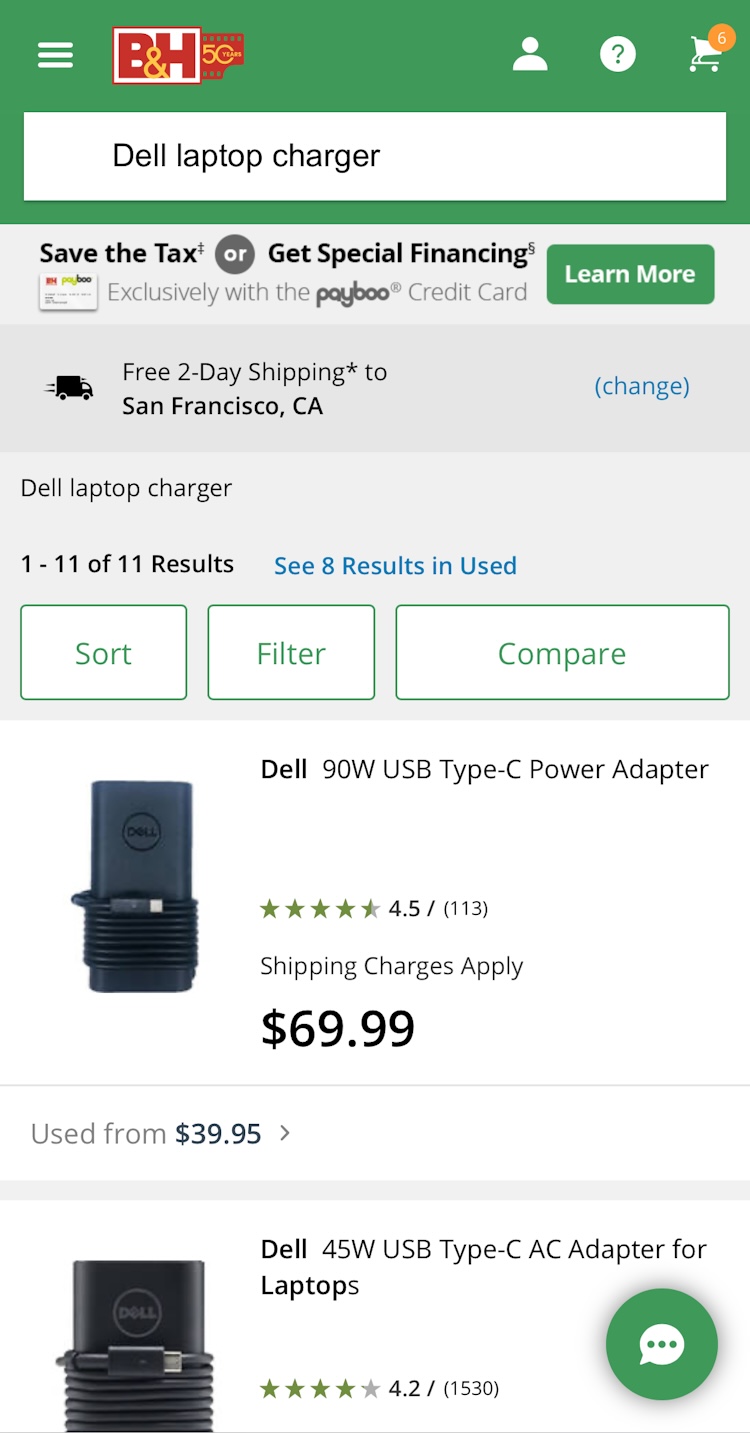Open the user account icon

[530, 55]
